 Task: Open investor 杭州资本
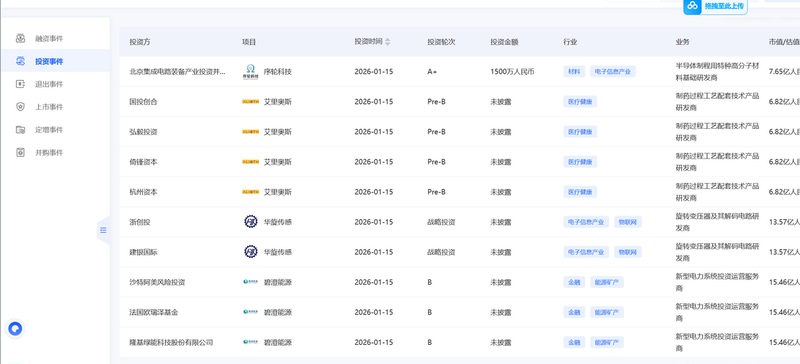[143, 192]
